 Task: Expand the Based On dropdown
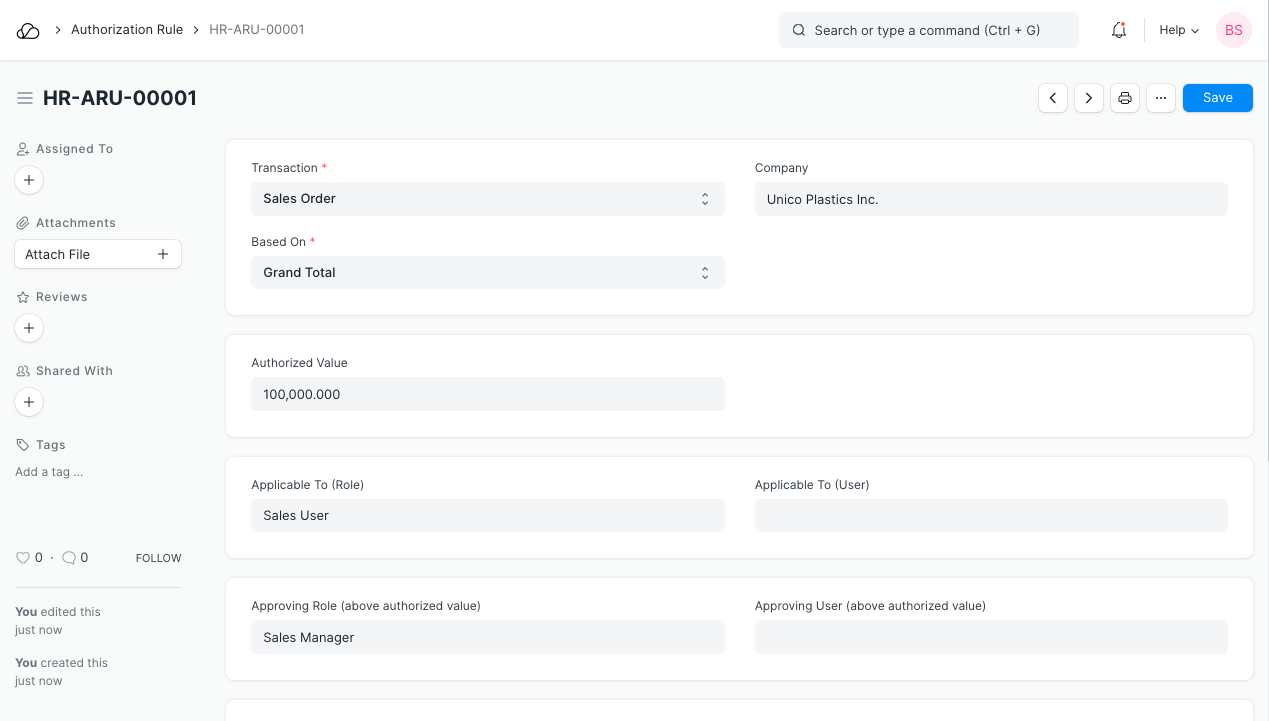pos(487,273)
